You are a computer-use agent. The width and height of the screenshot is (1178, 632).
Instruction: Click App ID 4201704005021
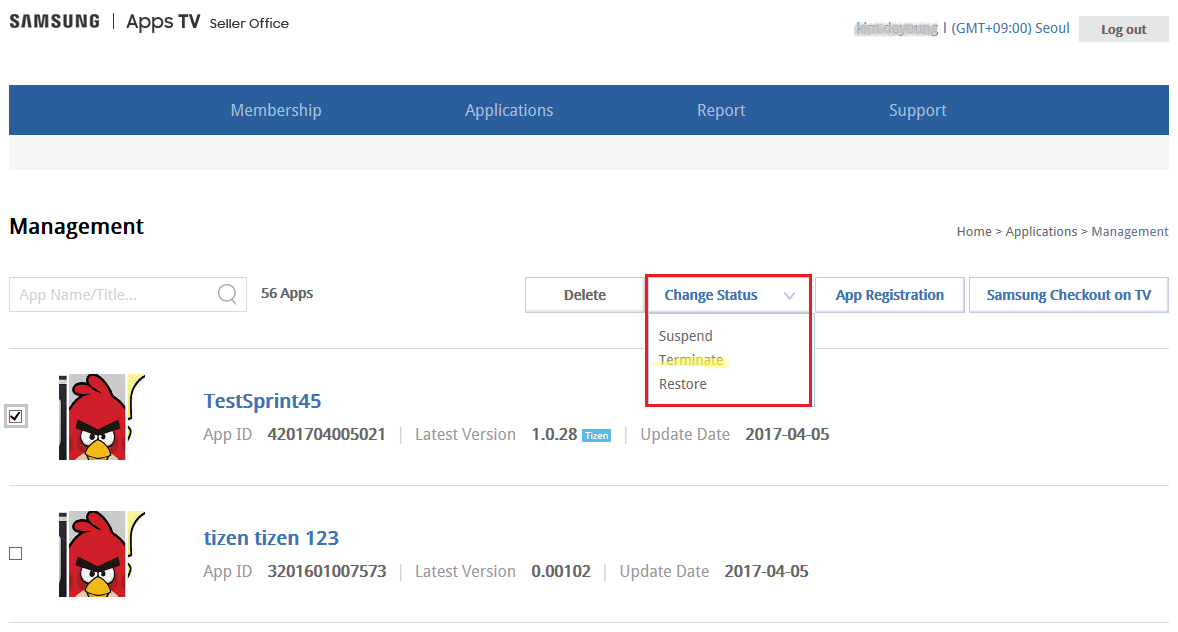coord(326,434)
